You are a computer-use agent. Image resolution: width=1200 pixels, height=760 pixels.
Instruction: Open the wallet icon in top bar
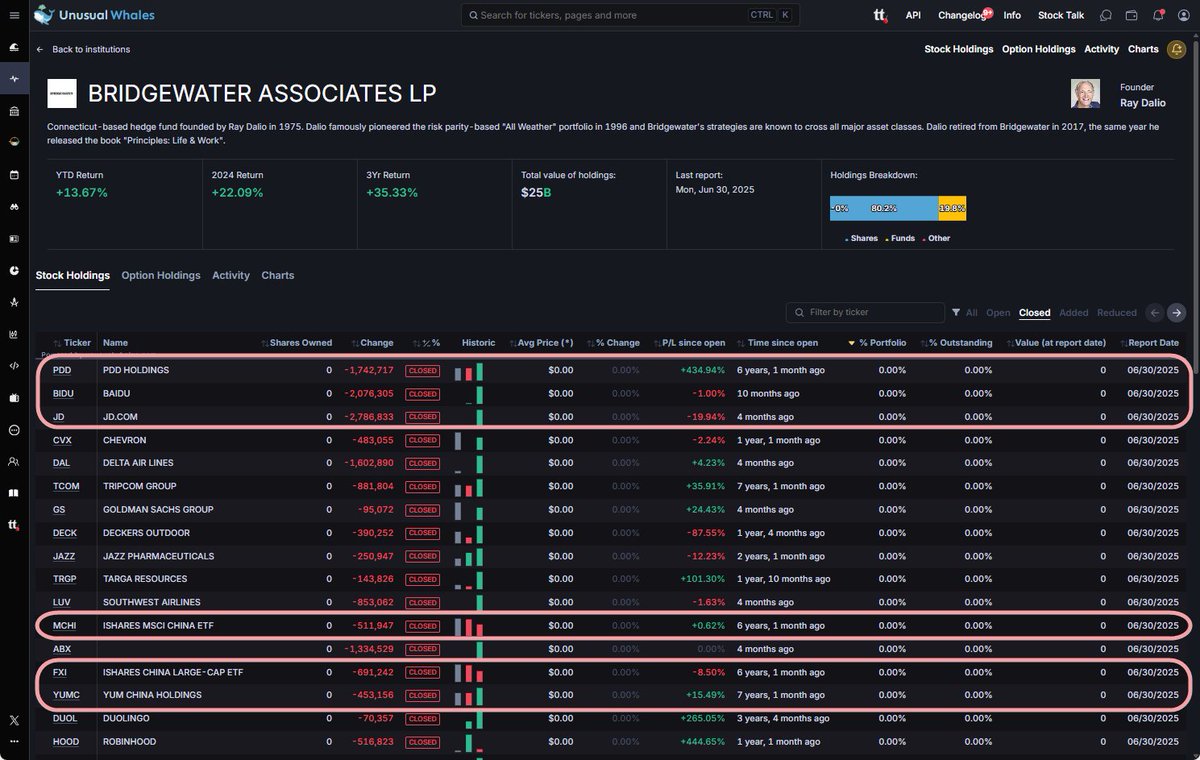1132,15
